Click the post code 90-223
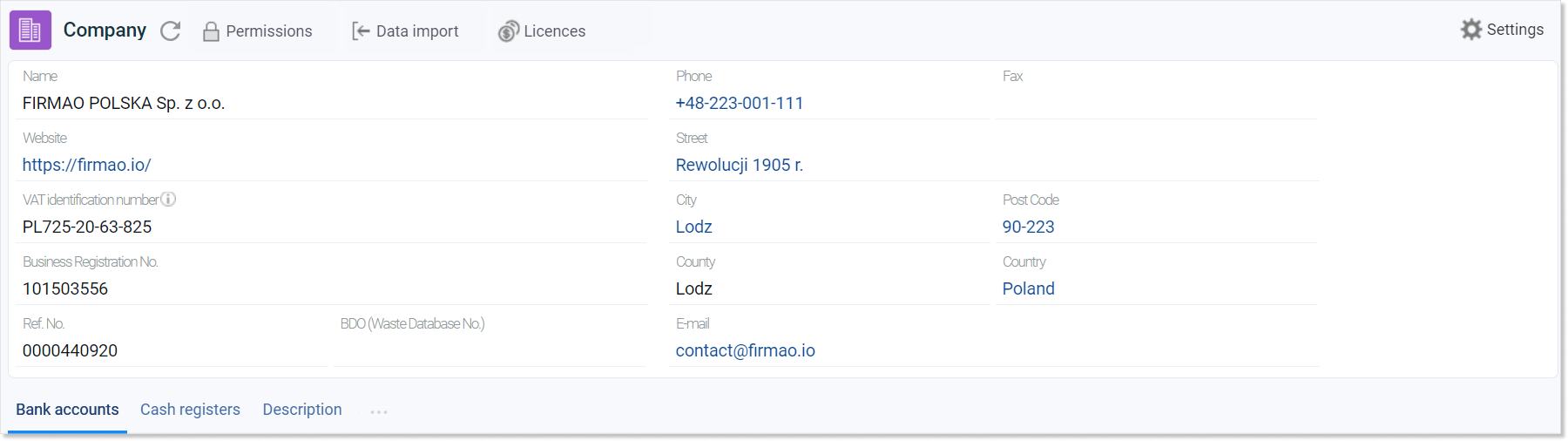This screenshot has width=1568, height=441. click(x=1029, y=227)
